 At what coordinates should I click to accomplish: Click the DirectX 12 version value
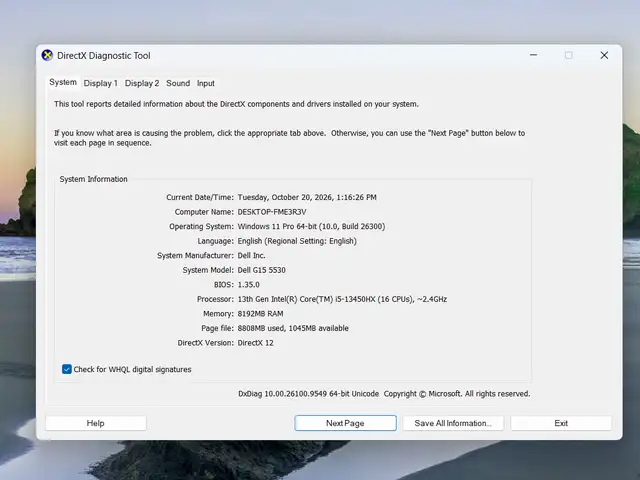[x=256, y=343]
